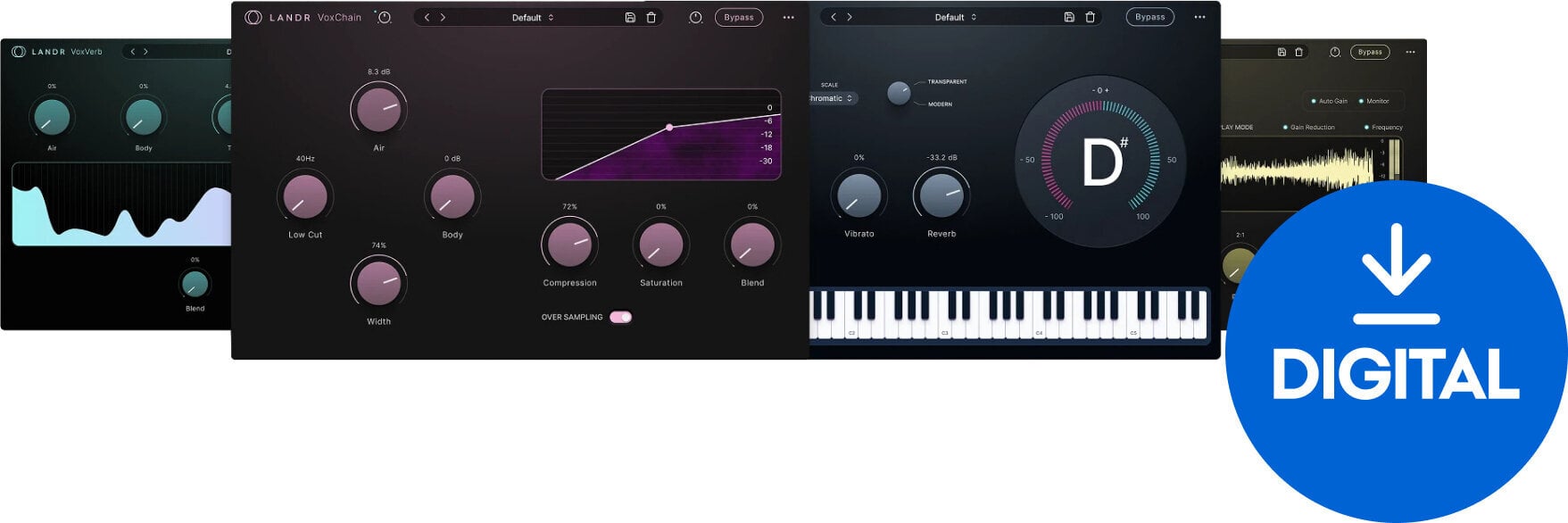Click dial icon in rightmost plugin header

pyautogui.click(x=1335, y=52)
